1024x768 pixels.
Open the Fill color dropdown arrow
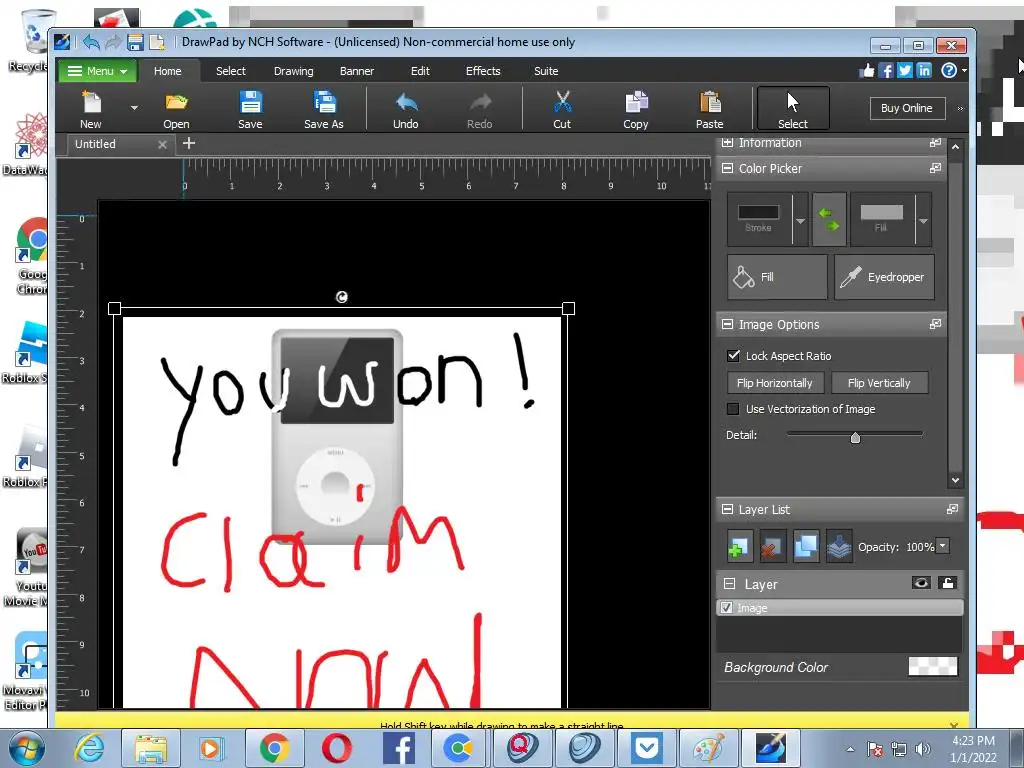923,221
